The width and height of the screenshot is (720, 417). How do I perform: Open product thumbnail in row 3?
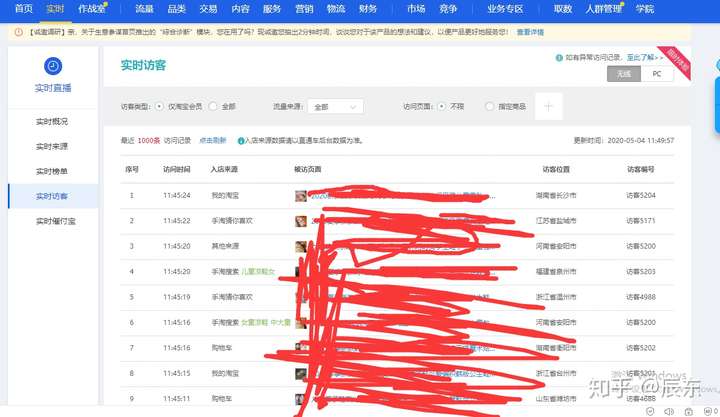(301, 247)
